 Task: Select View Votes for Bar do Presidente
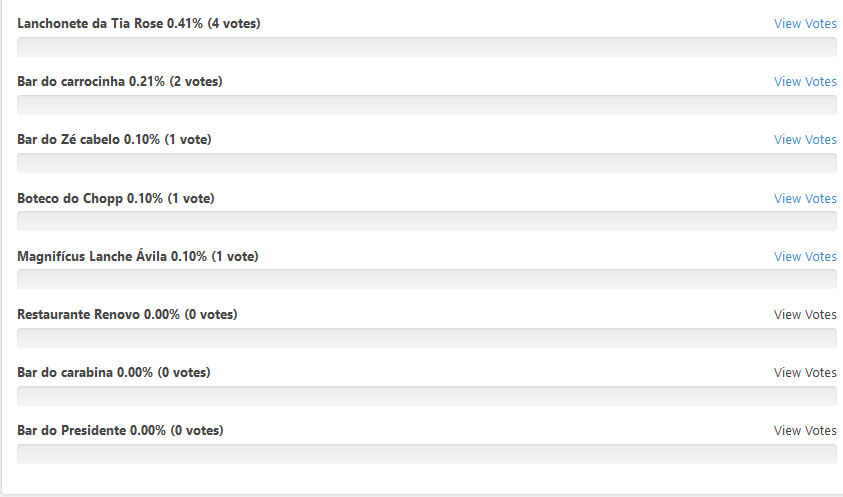[x=805, y=431]
